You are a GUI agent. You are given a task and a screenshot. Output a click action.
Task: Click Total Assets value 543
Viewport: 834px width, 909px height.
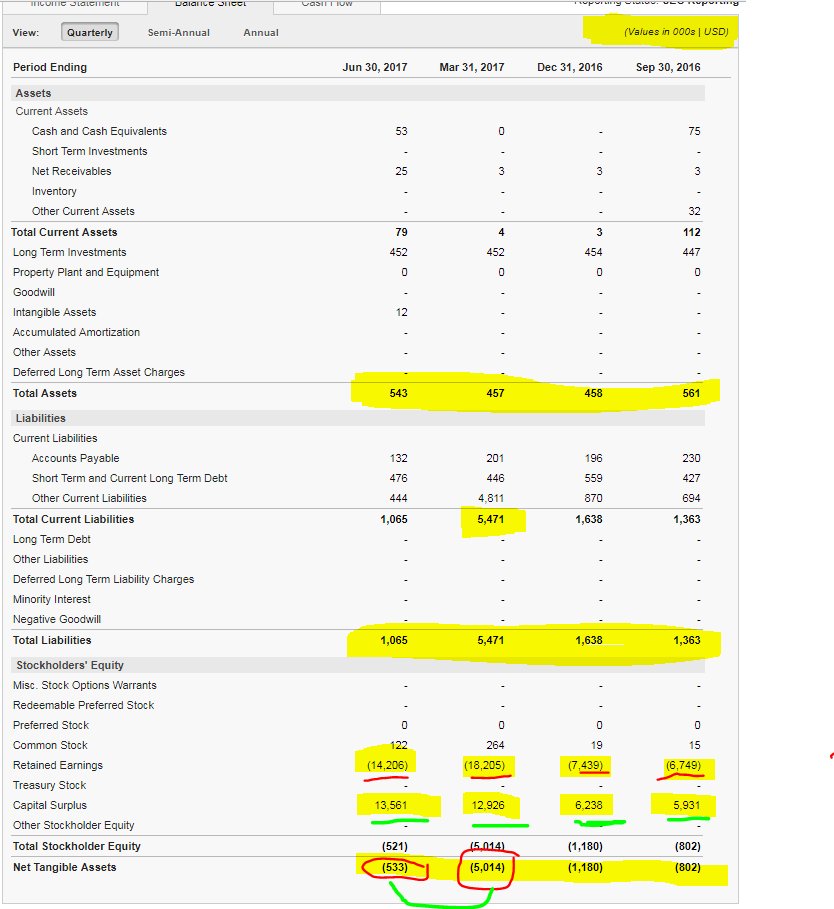coord(398,393)
